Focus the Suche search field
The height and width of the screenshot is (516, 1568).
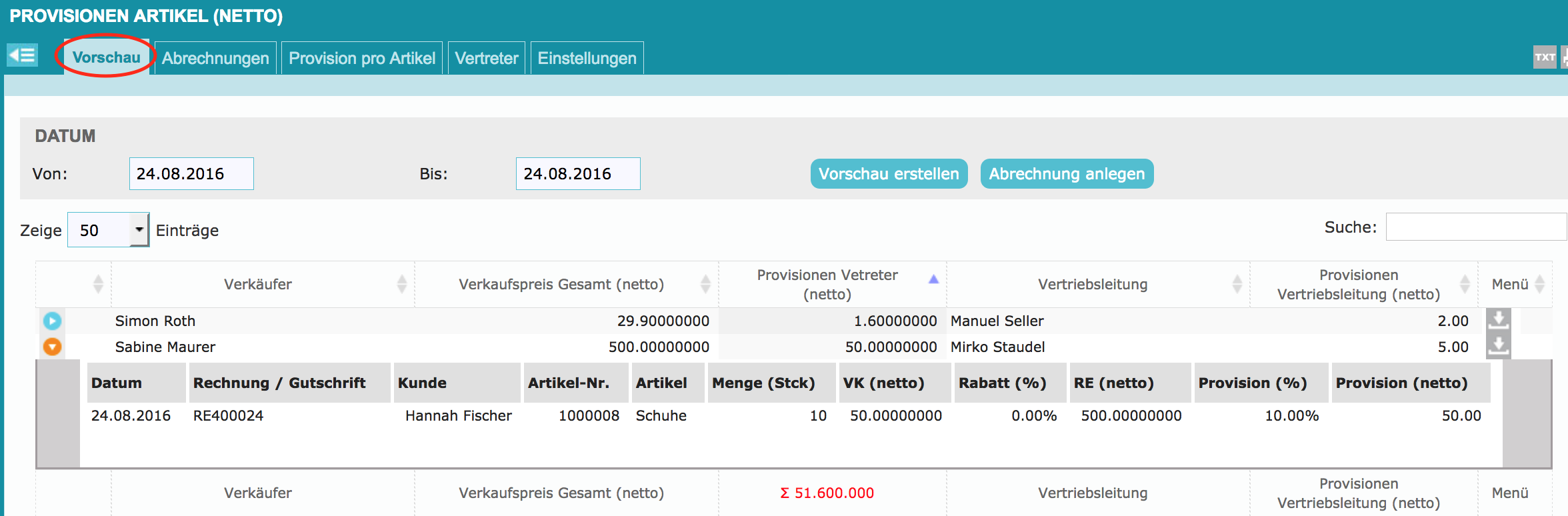(1475, 227)
